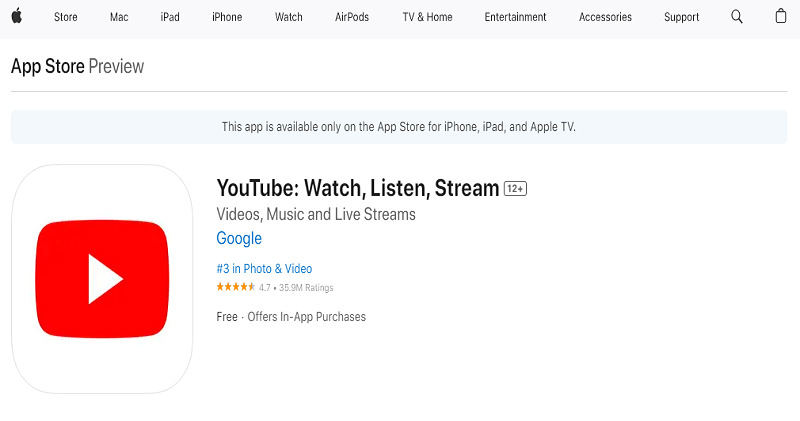The height and width of the screenshot is (421, 800).
Task: Open the #3 in Photo & Video link
Action: pos(264,269)
